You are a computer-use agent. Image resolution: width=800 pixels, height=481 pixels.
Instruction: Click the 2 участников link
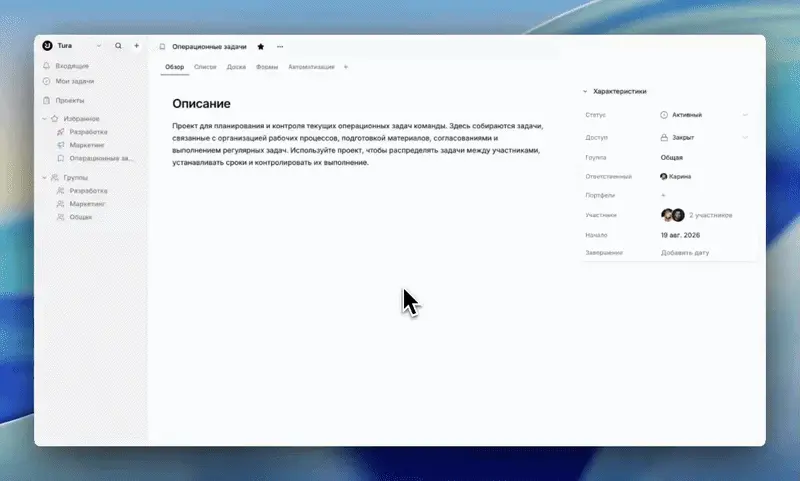click(x=710, y=215)
